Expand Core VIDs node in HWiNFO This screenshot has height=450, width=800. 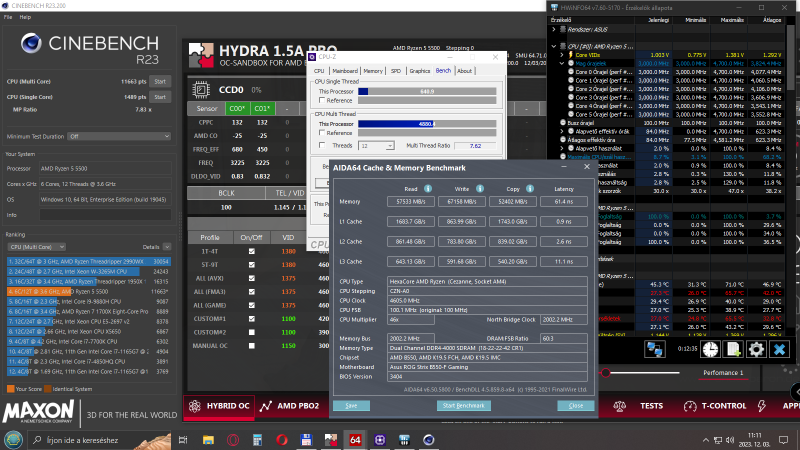point(562,55)
